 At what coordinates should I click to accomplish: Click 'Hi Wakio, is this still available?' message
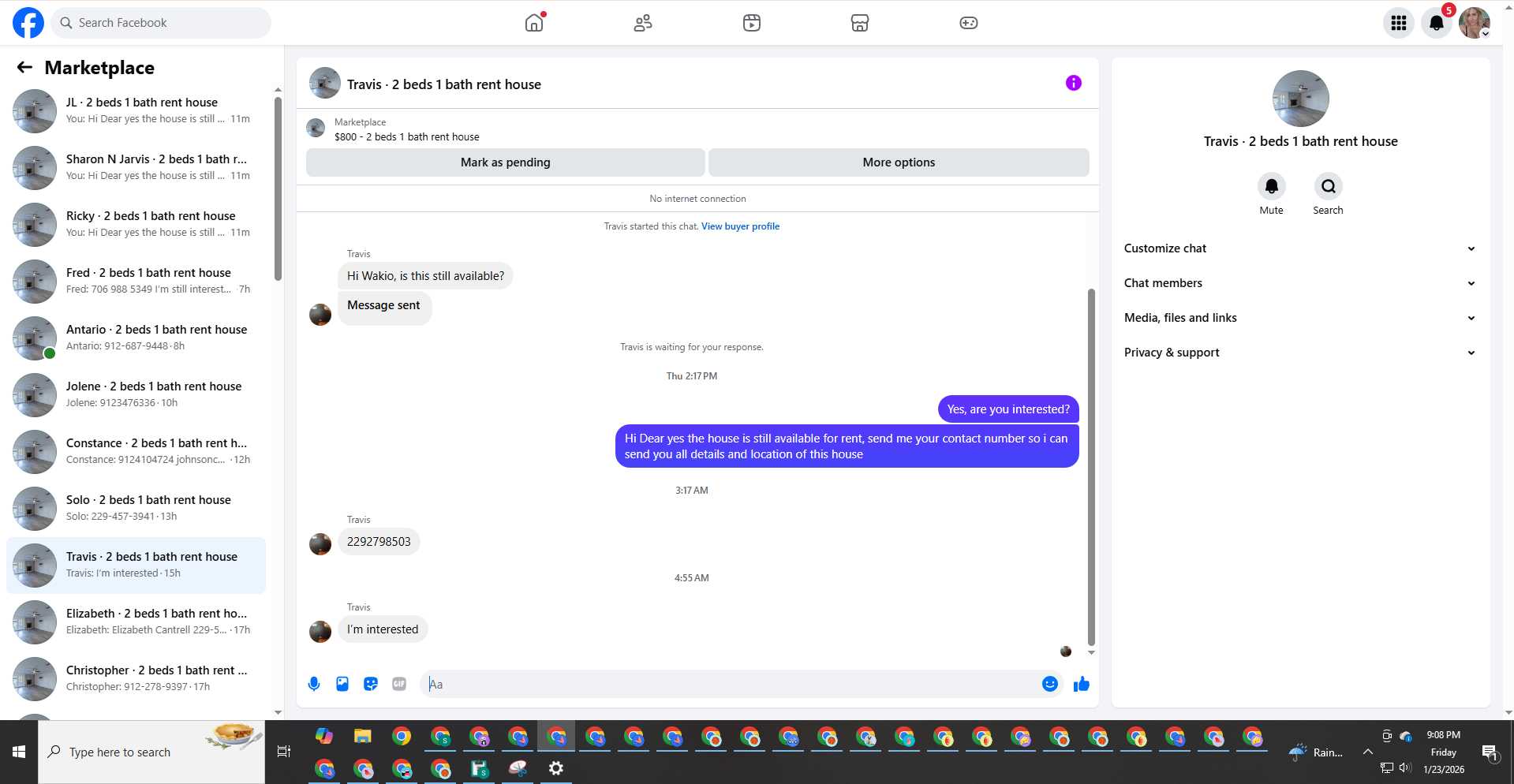click(x=425, y=276)
